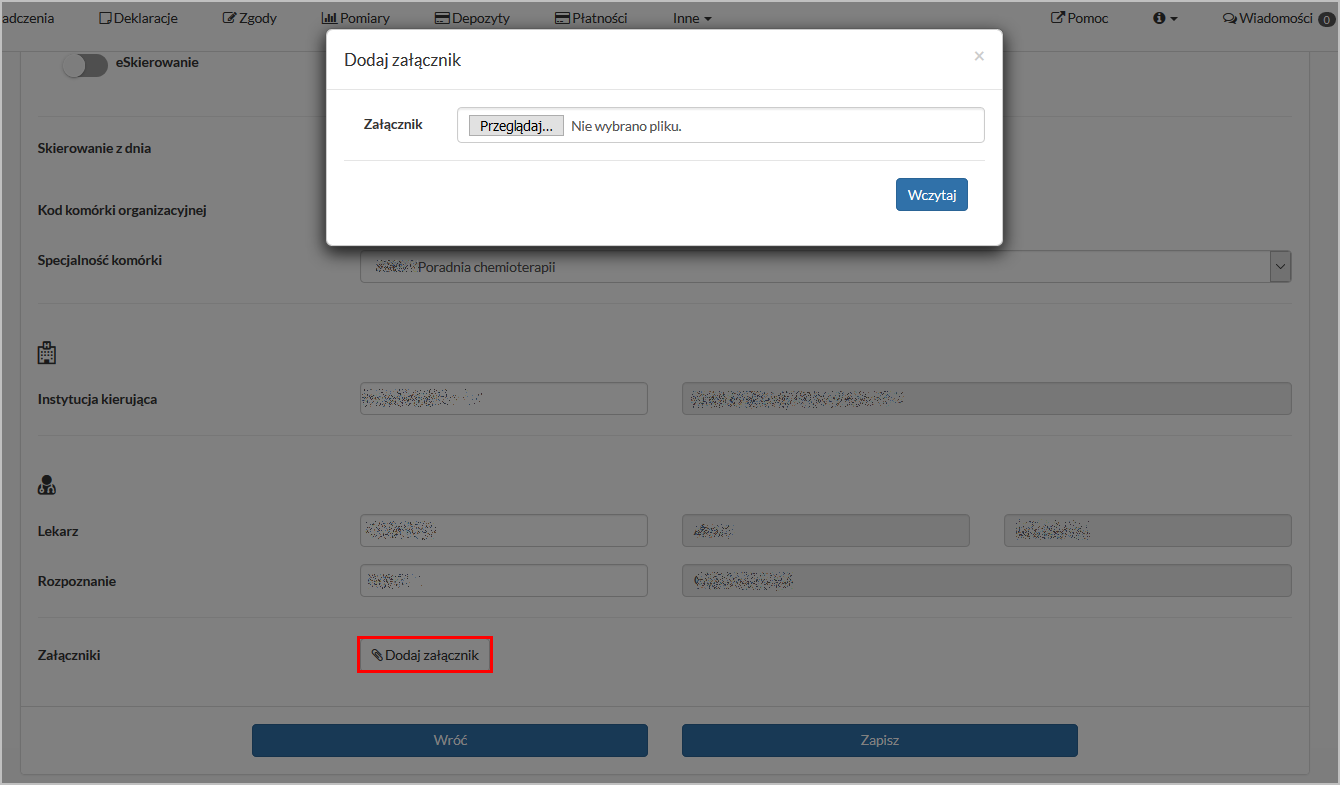Click the Rozpoznanie code input field
Image resolution: width=1340 pixels, height=785 pixels.
click(504, 581)
